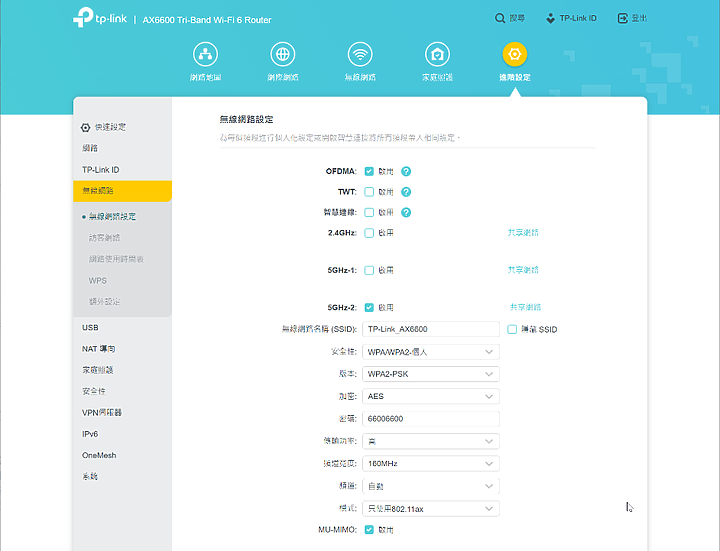Open the Encryption dropdown showing AES
This screenshot has width=720, height=551.
[431, 396]
